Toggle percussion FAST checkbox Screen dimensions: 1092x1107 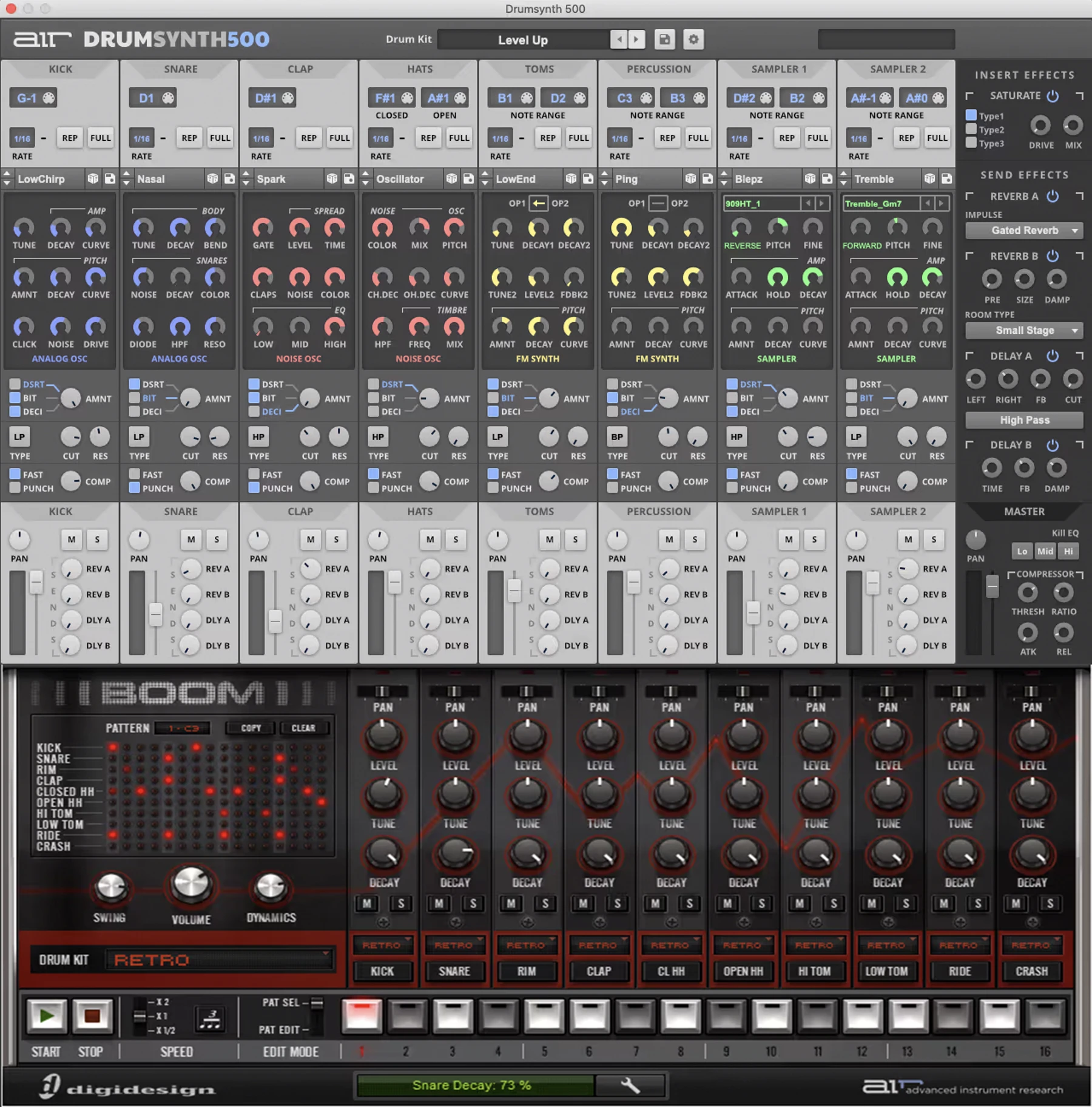click(x=613, y=474)
